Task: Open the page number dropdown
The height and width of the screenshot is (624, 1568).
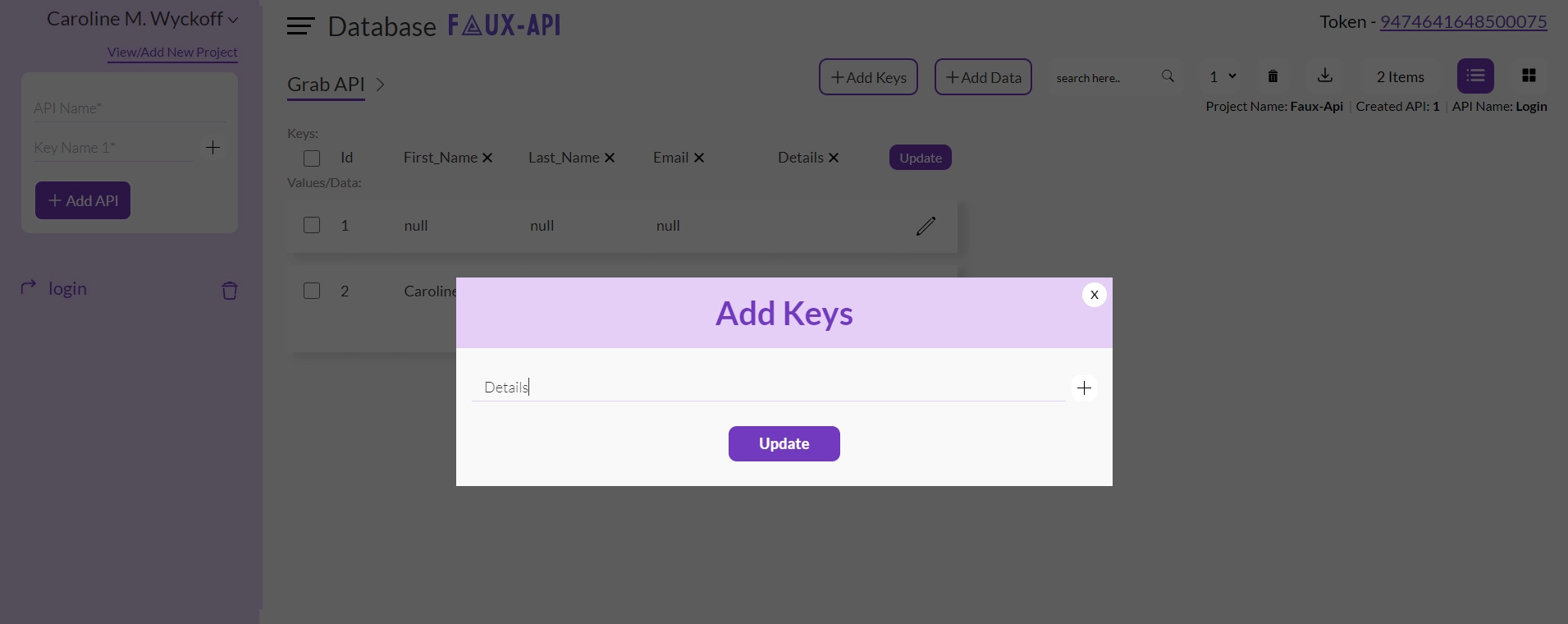Action: pyautogui.click(x=1222, y=76)
